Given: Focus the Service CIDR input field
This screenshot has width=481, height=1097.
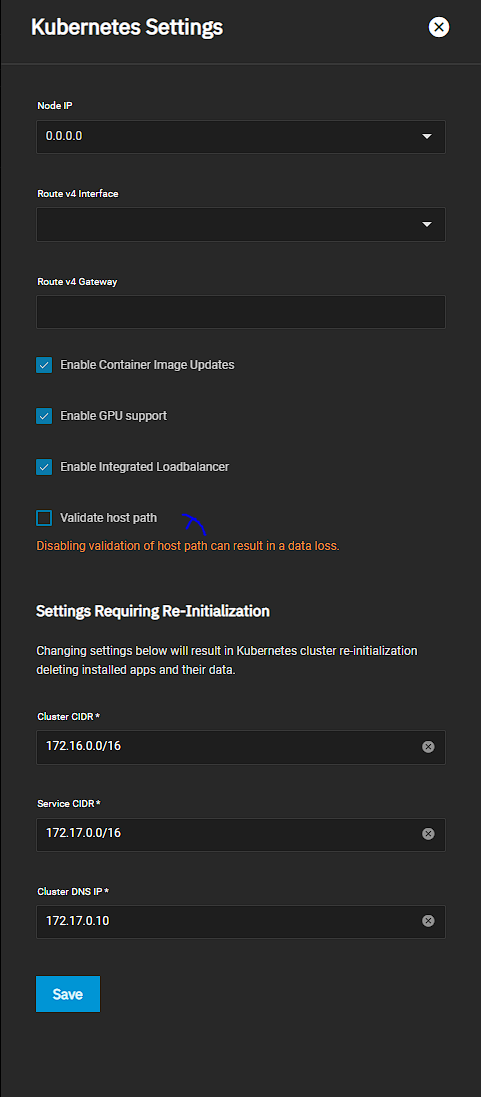Looking at the screenshot, I should point(240,835).
